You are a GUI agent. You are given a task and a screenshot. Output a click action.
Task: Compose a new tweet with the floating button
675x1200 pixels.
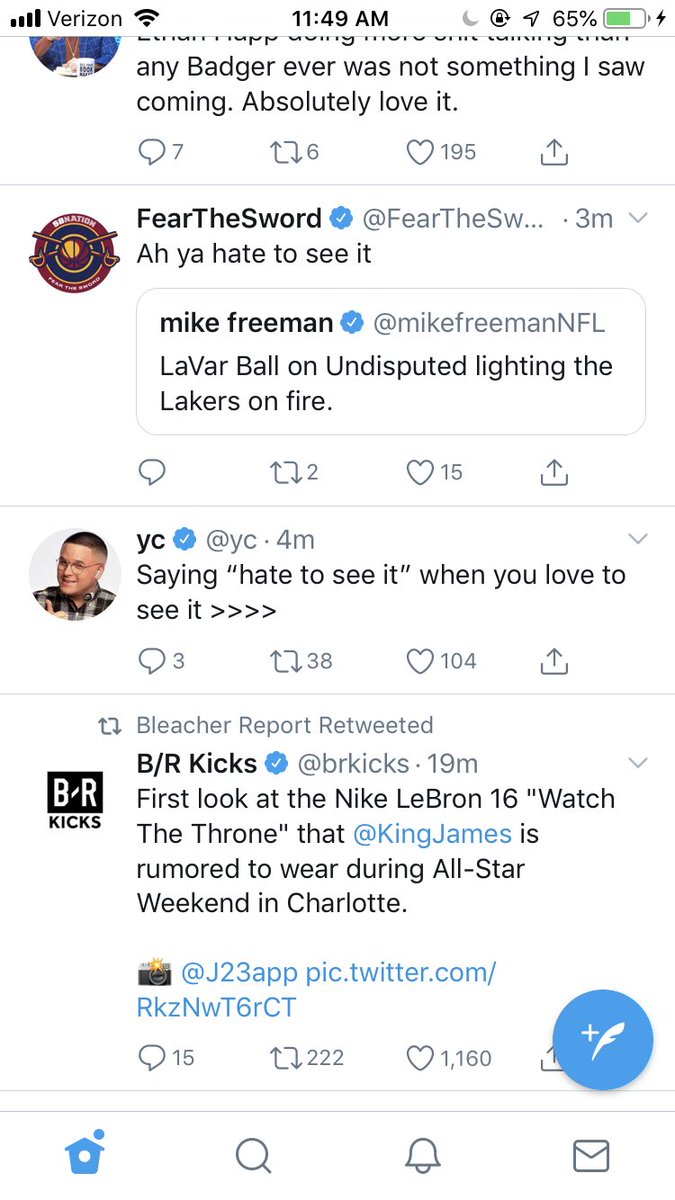(602, 1040)
